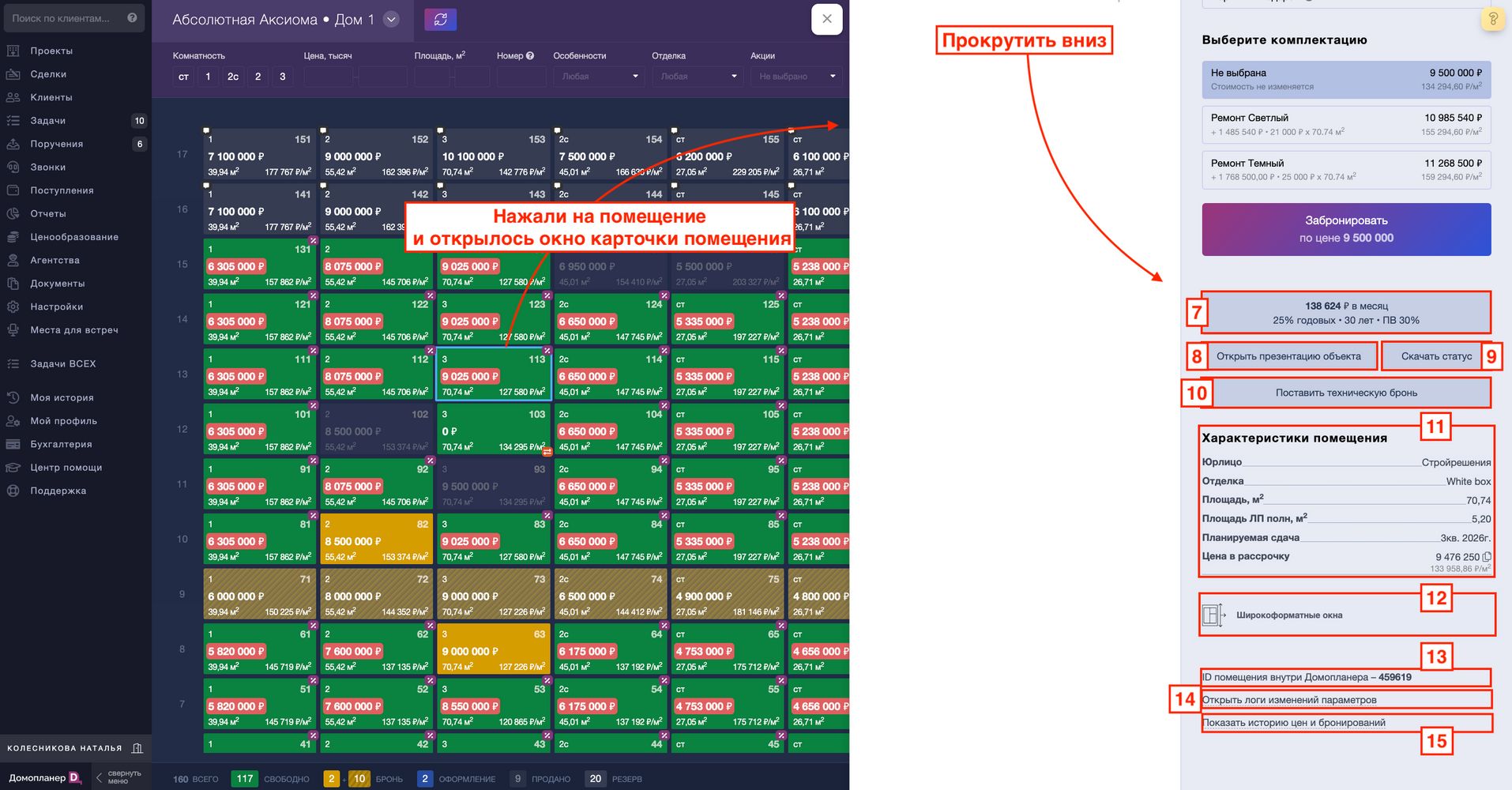Click the Звонки headset icon
1512x790 pixels.
tap(13, 167)
